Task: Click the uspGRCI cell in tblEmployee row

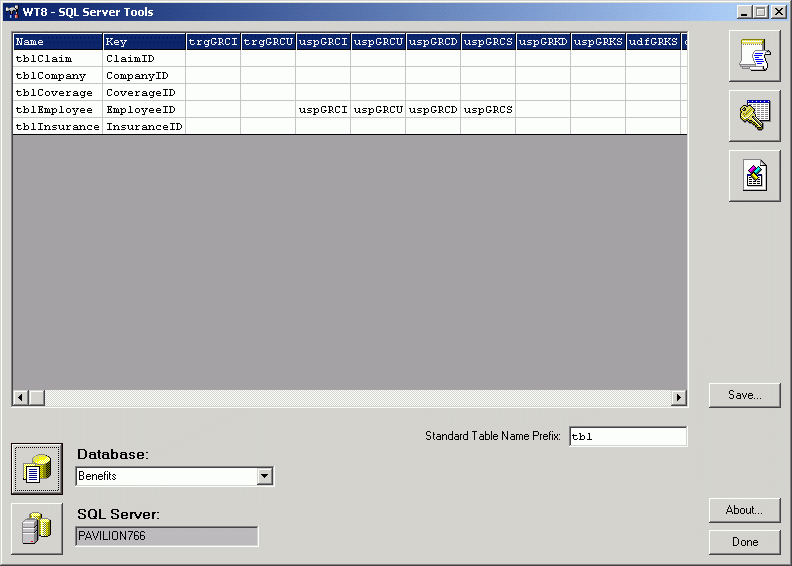Action: [323, 110]
